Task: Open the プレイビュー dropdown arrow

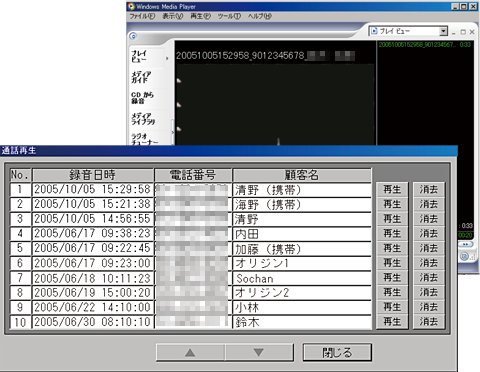Action: 443,31
